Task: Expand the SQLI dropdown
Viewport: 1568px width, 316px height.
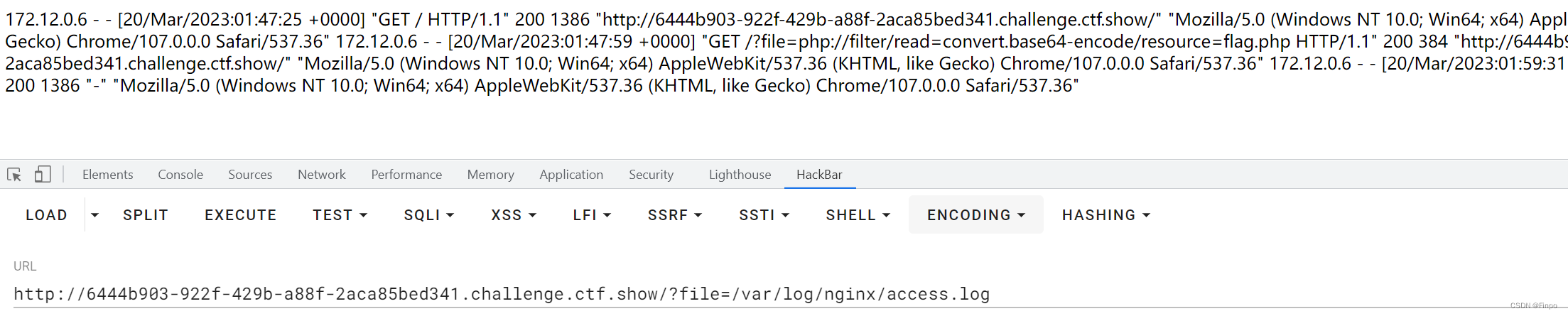Action: coord(429,215)
